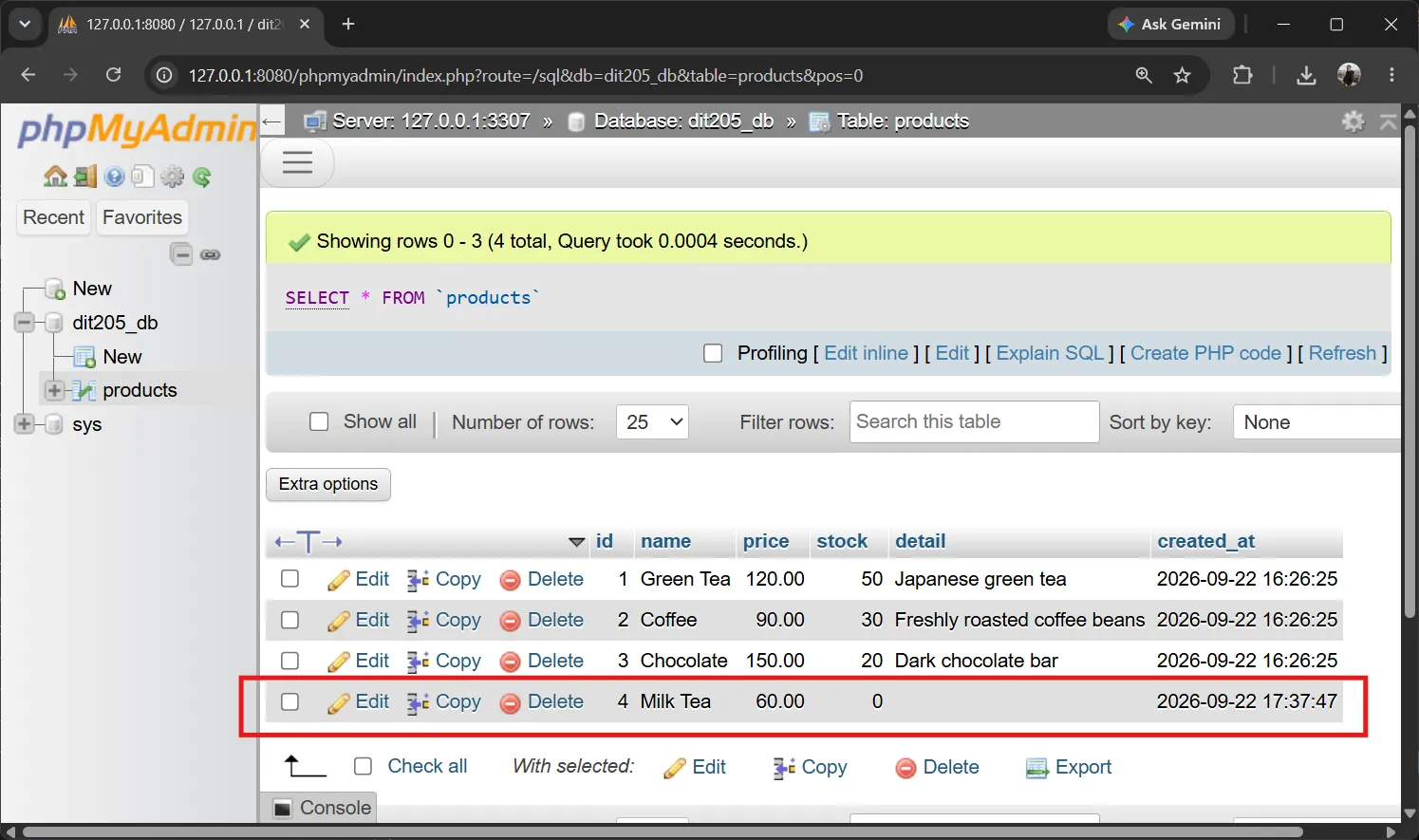Open MySQL documentation pages icon

click(x=143, y=177)
